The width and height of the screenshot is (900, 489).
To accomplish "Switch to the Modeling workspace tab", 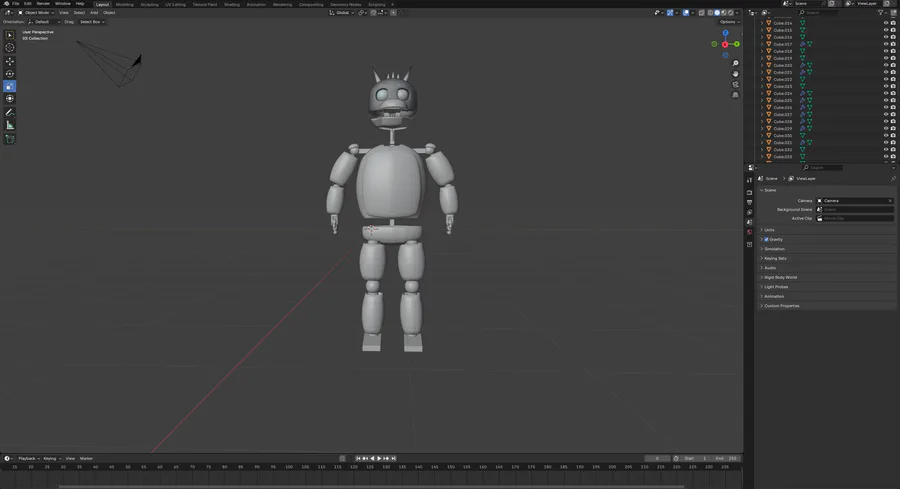I will click(125, 4).
